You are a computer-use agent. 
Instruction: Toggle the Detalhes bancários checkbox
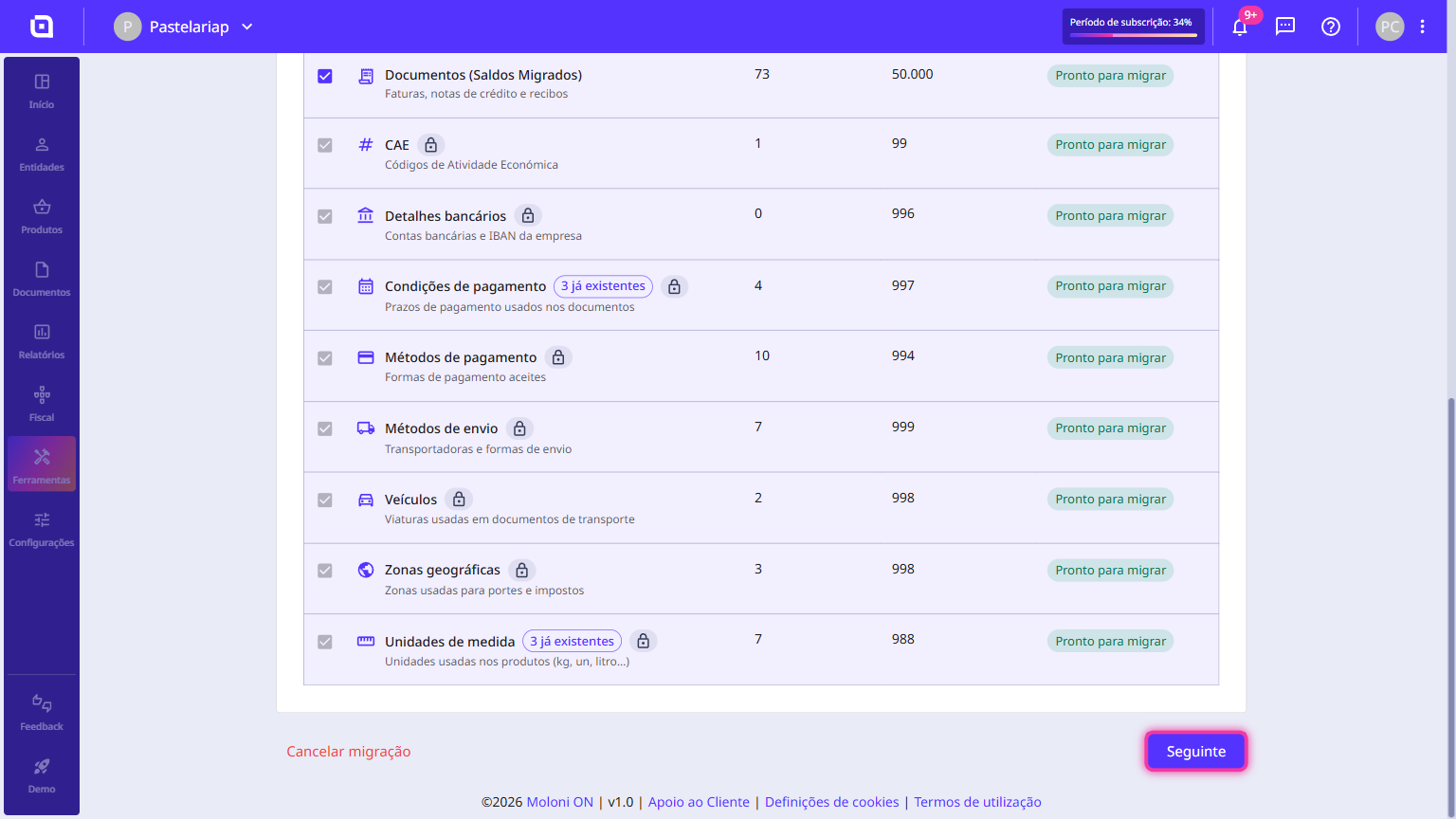(x=325, y=216)
